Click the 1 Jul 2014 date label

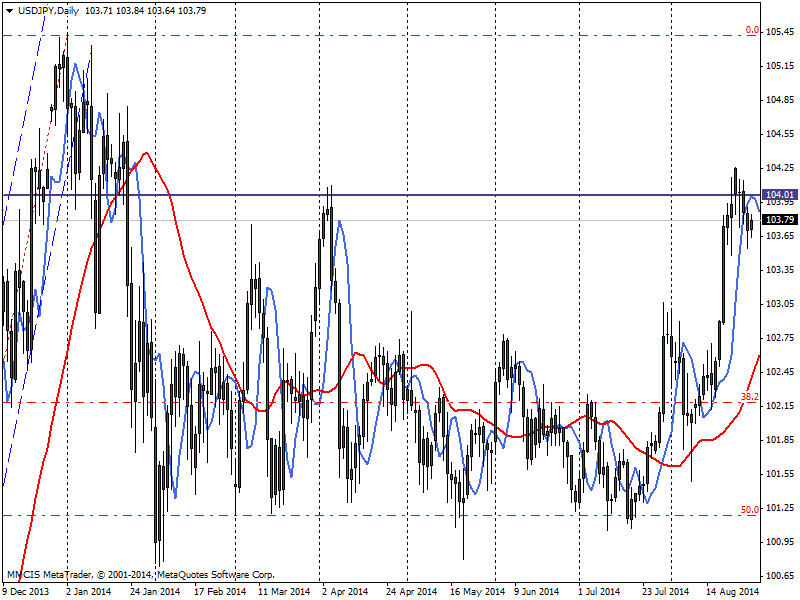(x=599, y=591)
